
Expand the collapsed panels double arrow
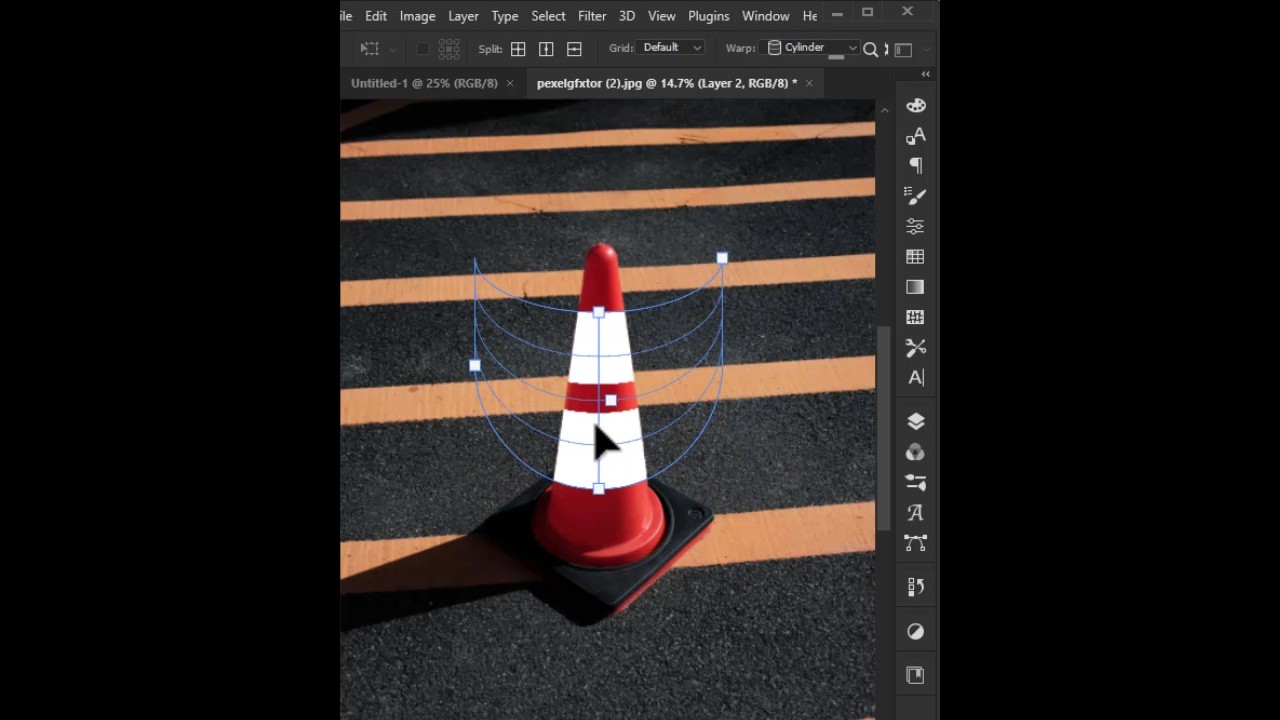tap(925, 74)
